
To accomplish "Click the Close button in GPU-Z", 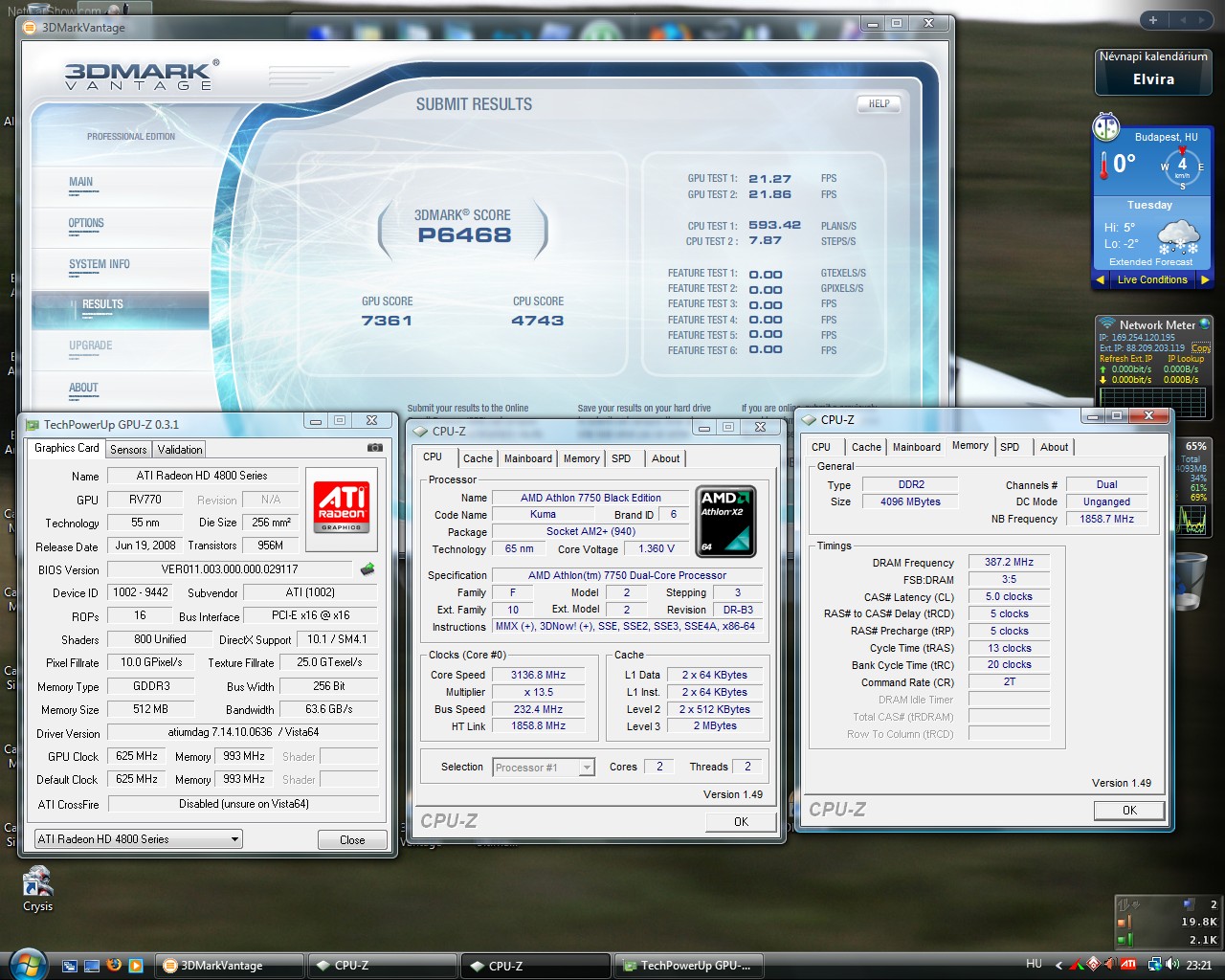I will 352,839.
